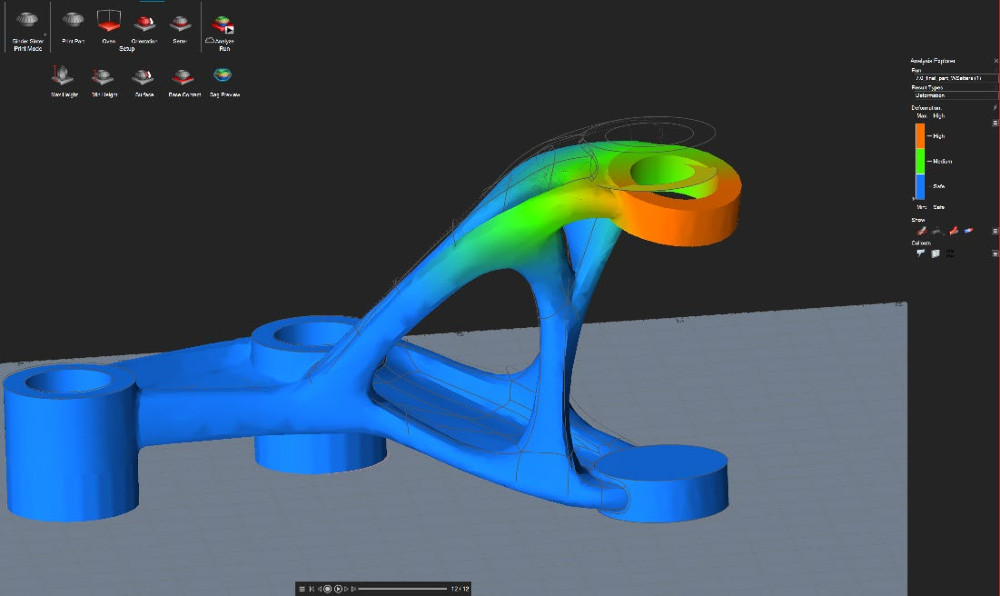Open the animation toolbar menu icon
This screenshot has height=596, width=1000.
coord(302,588)
